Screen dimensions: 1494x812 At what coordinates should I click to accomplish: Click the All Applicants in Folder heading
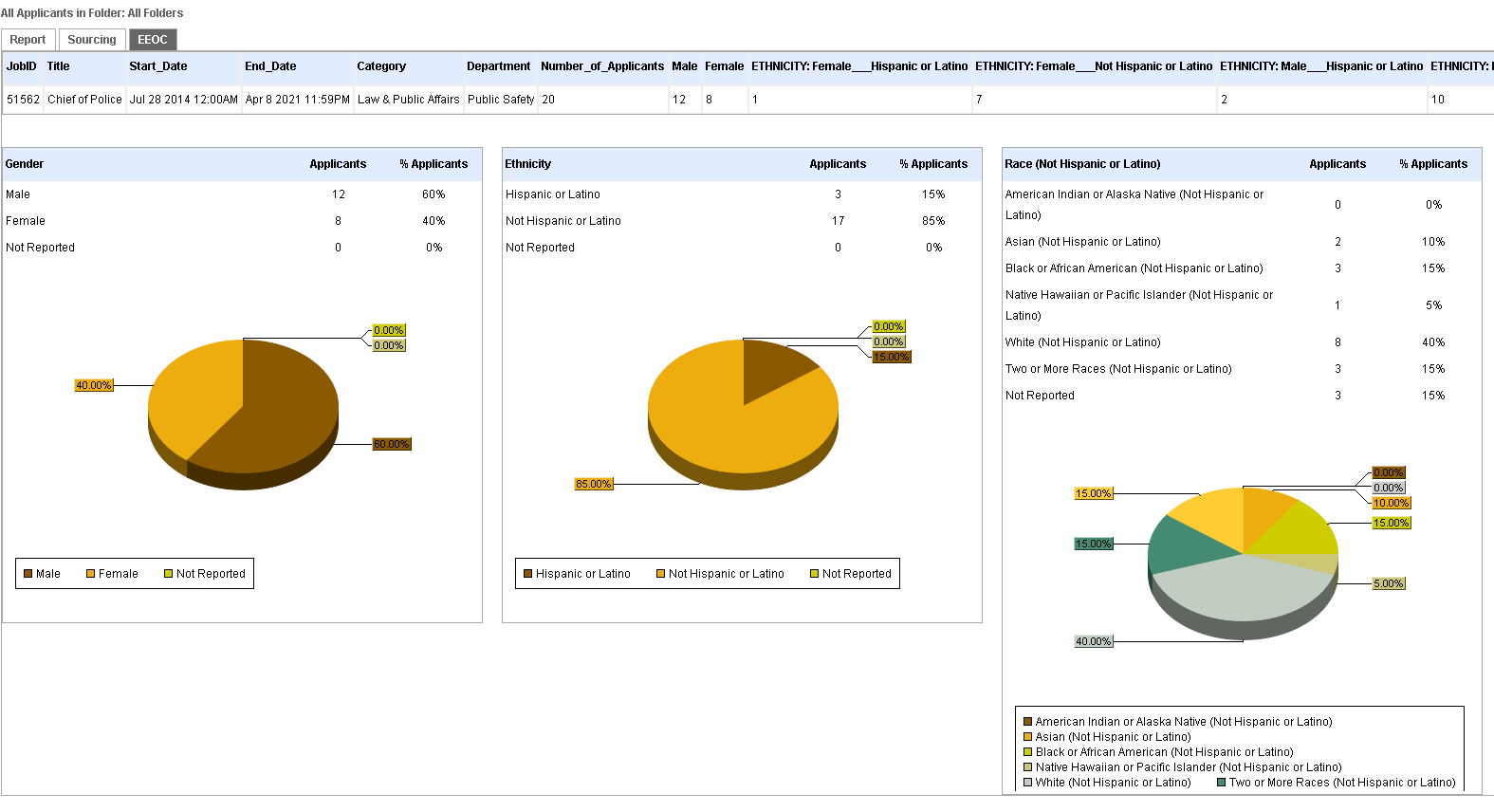click(92, 13)
